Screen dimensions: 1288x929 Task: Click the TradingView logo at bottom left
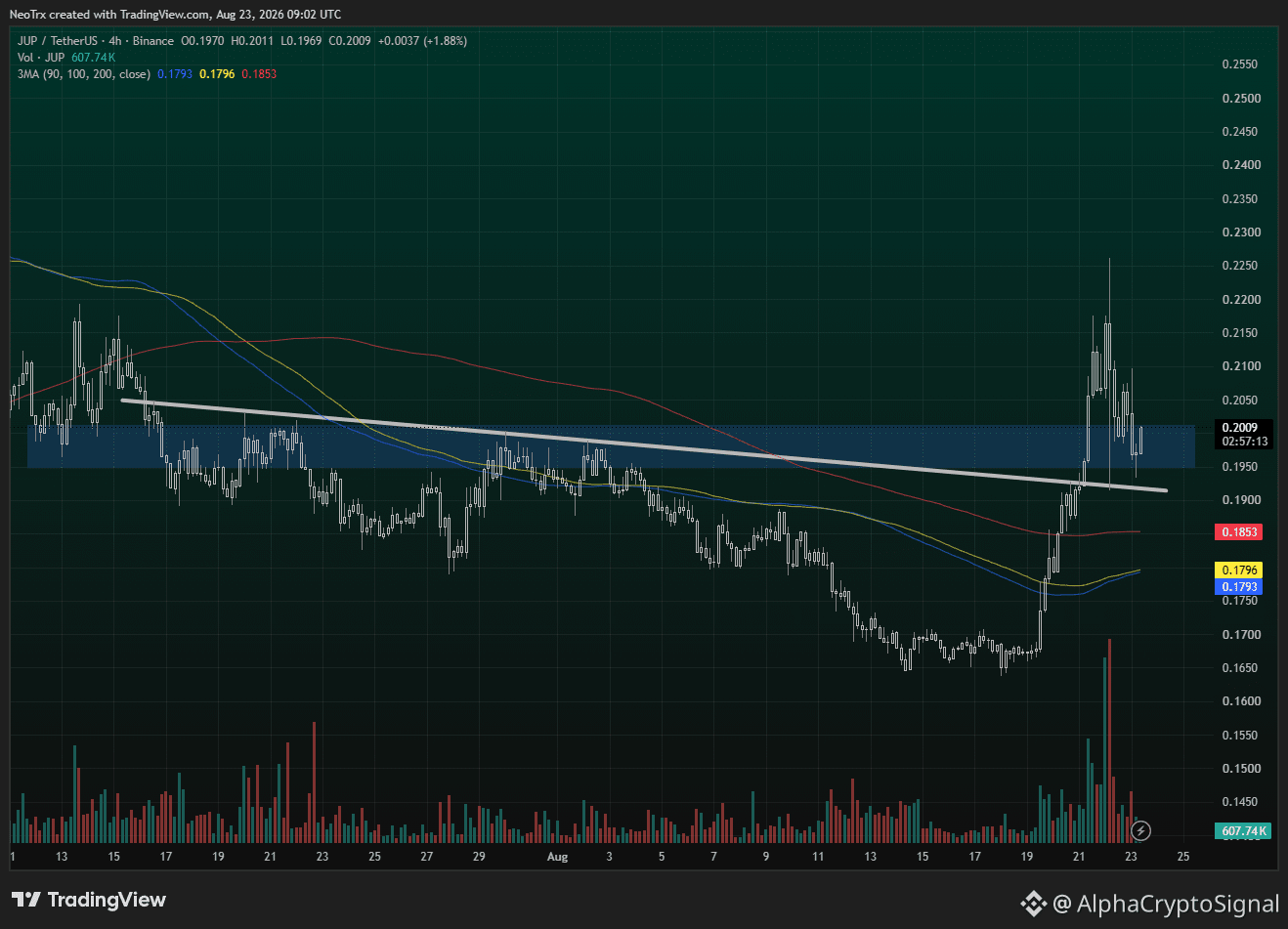89,900
